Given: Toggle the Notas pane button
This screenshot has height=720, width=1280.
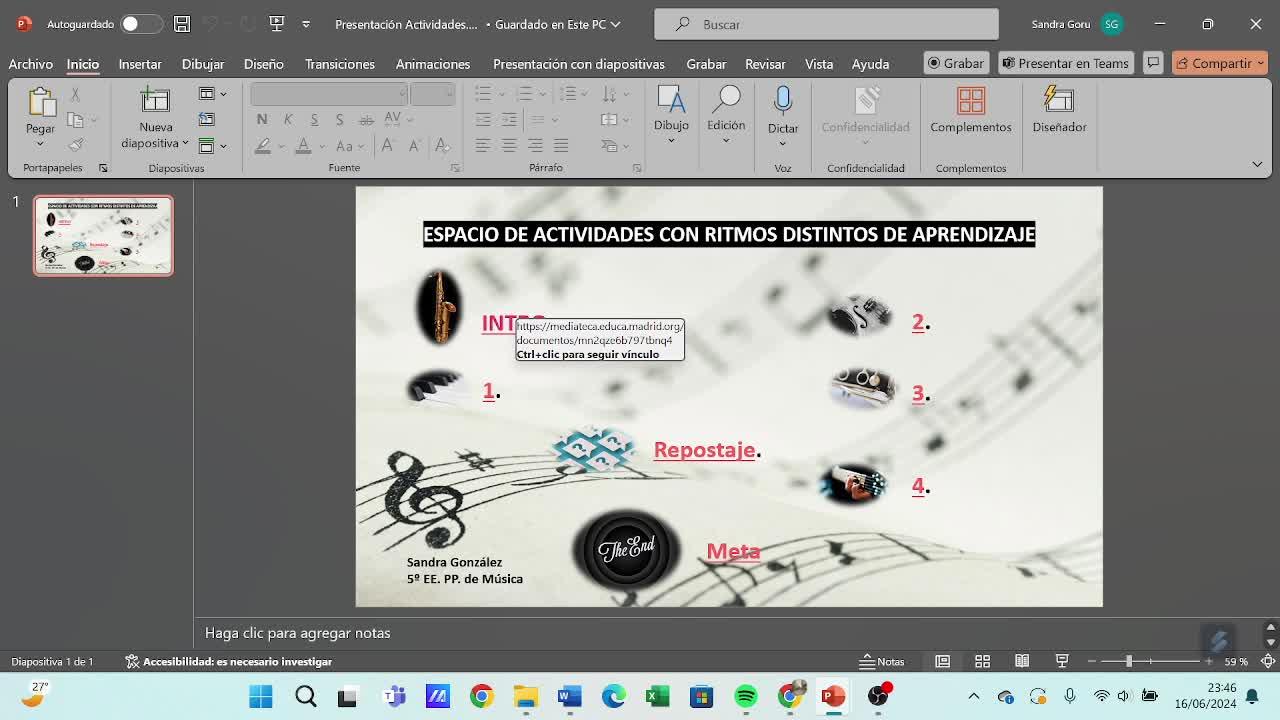Looking at the screenshot, I should [x=882, y=661].
